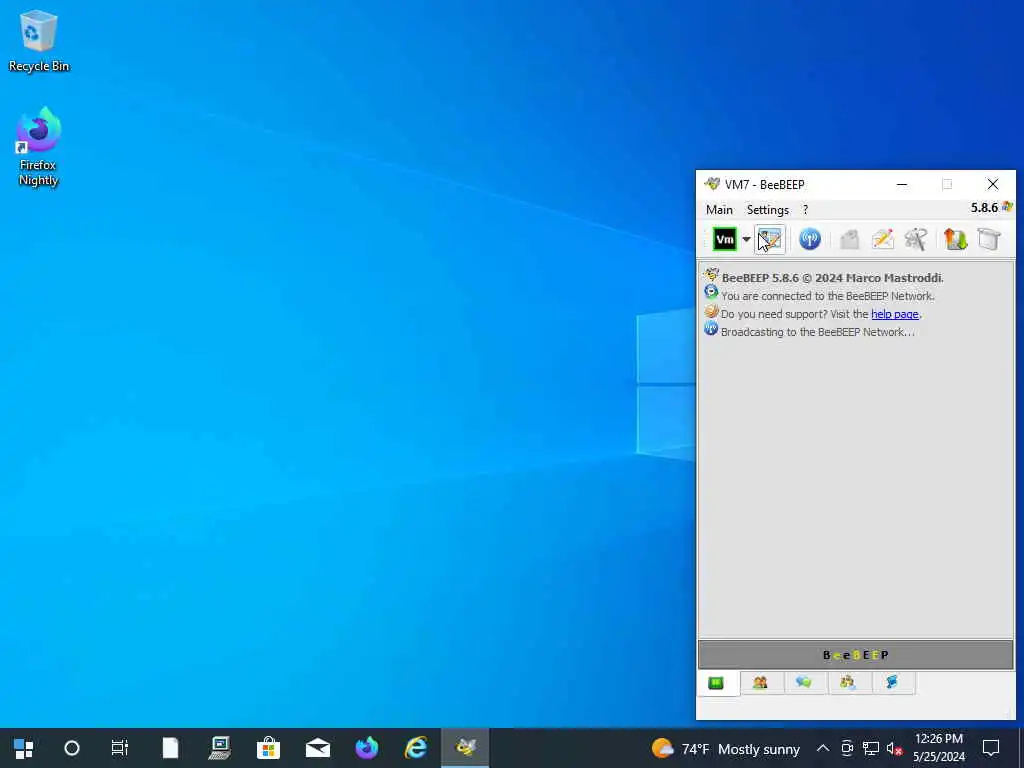Click the BeeBEEP bee icon in taskbar
This screenshot has height=768, width=1024.
coord(465,748)
